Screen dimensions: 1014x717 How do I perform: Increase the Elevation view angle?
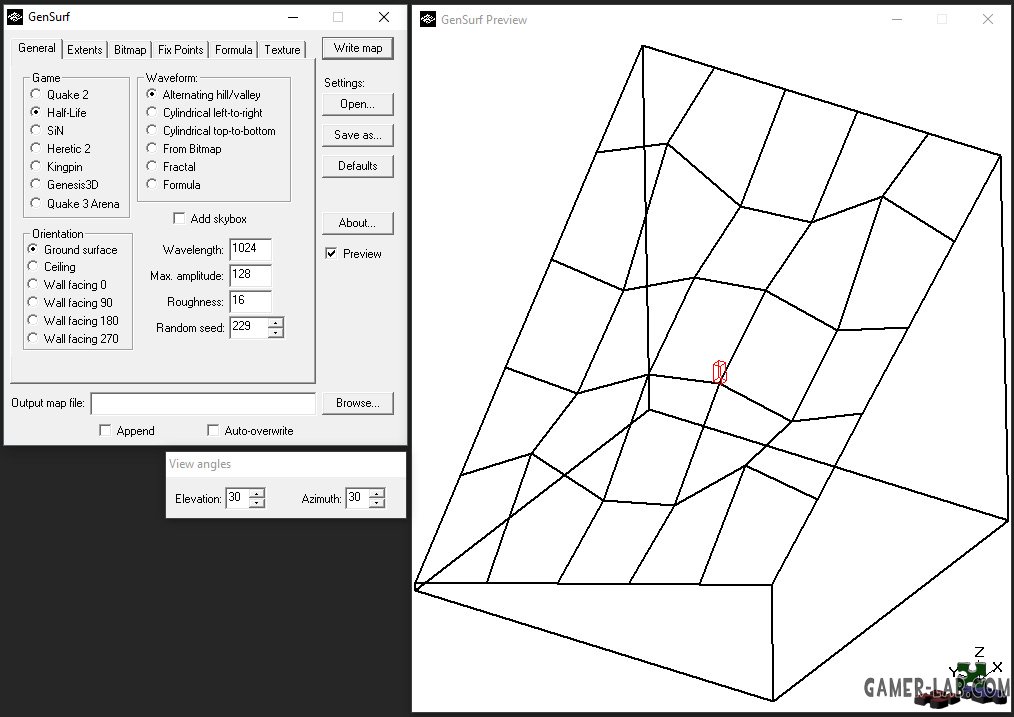257,494
